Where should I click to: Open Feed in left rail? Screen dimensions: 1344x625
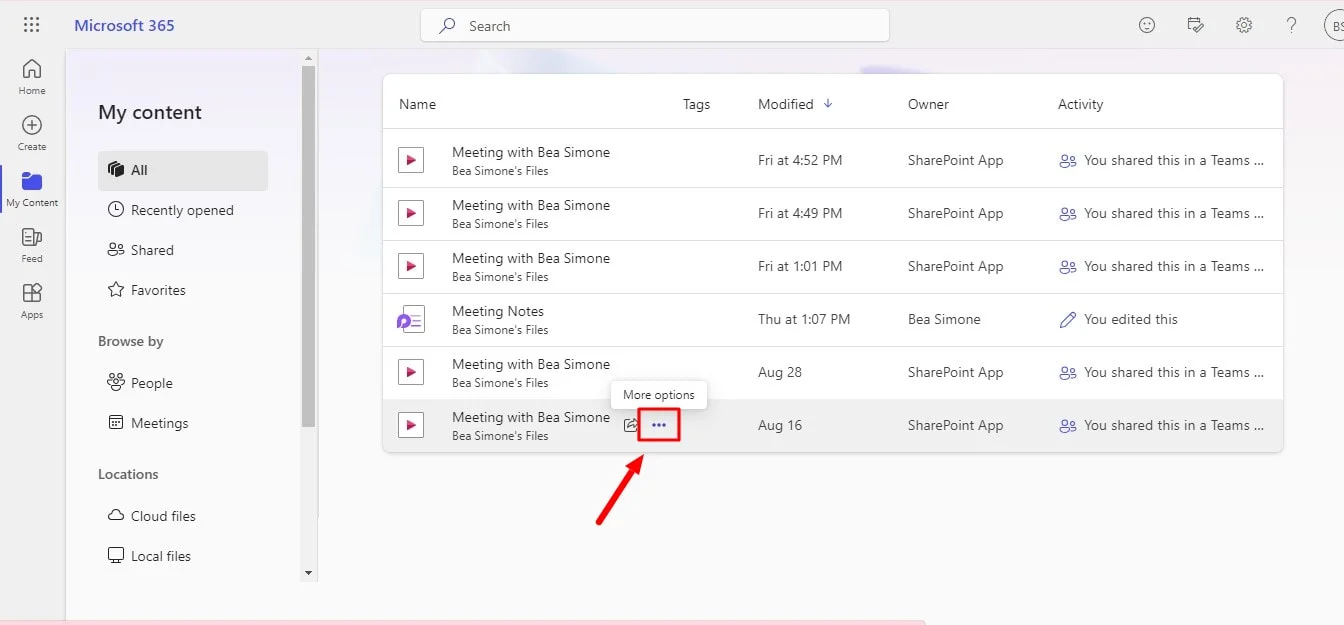32,244
